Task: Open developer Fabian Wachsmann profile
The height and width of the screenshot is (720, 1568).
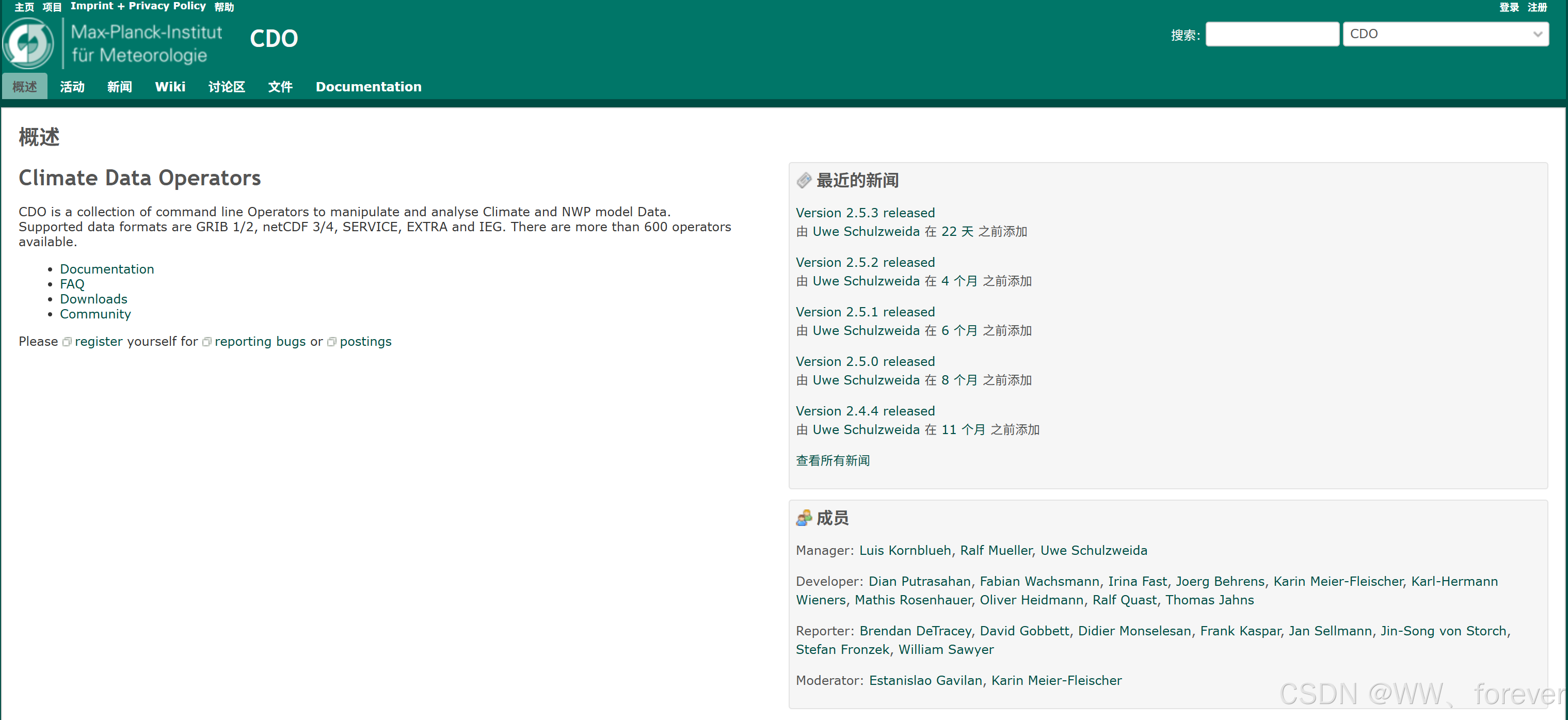Action: [x=1039, y=581]
